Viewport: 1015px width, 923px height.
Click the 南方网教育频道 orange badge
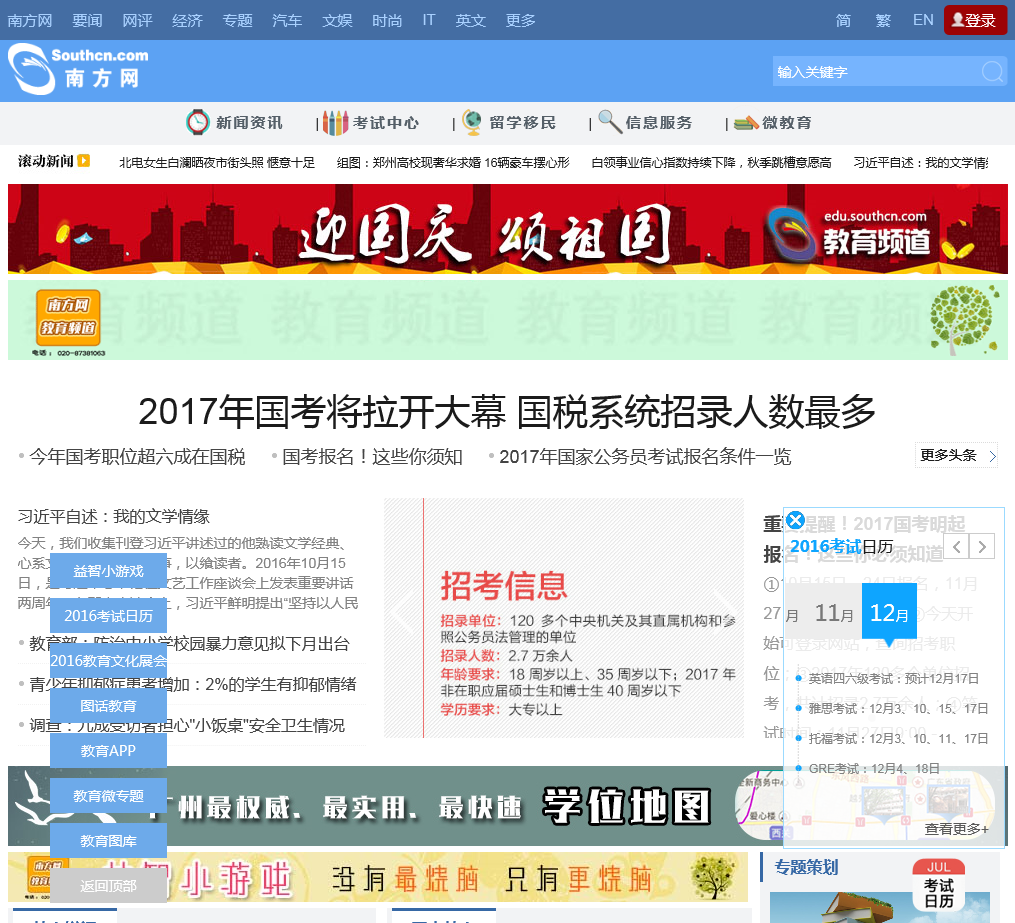pyautogui.click(x=68, y=317)
